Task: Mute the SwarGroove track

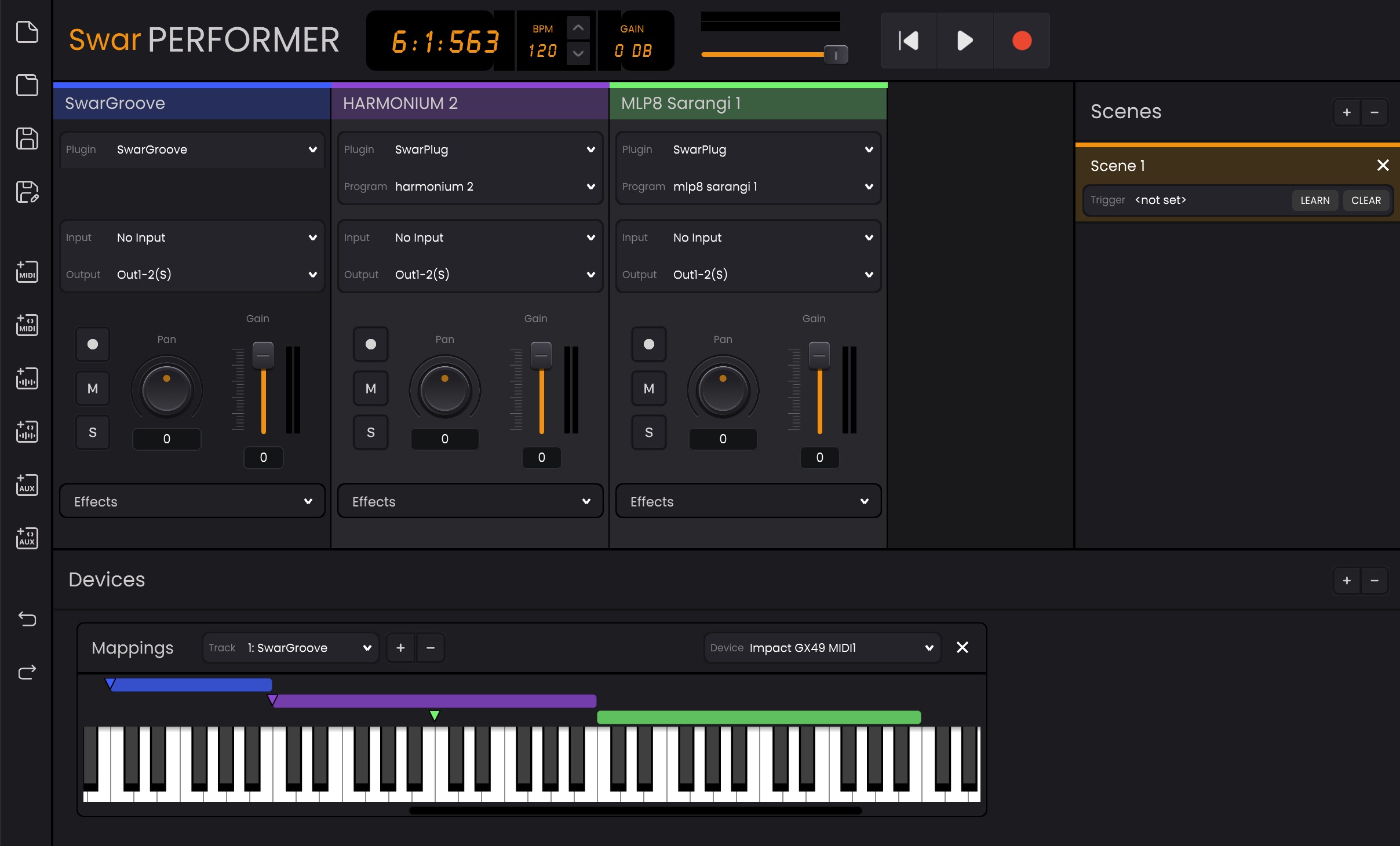Action: (x=93, y=388)
